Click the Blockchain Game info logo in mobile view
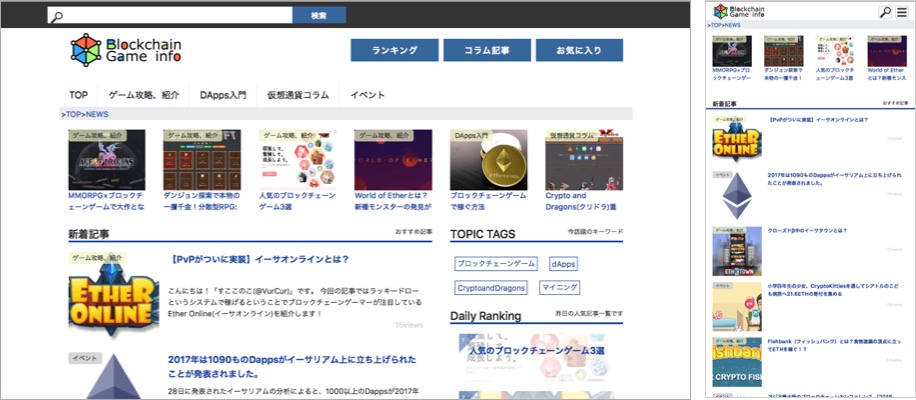Screen dimensions: 916x400 tap(739, 11)
